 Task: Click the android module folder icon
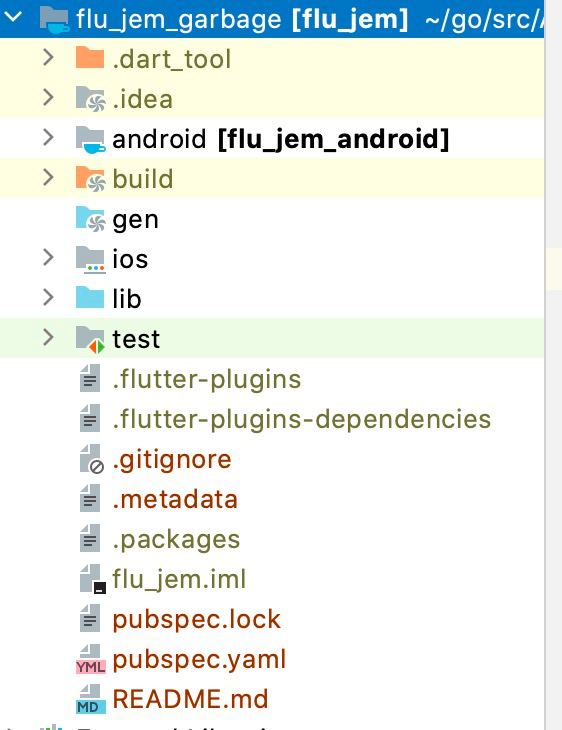click(90, 139)
